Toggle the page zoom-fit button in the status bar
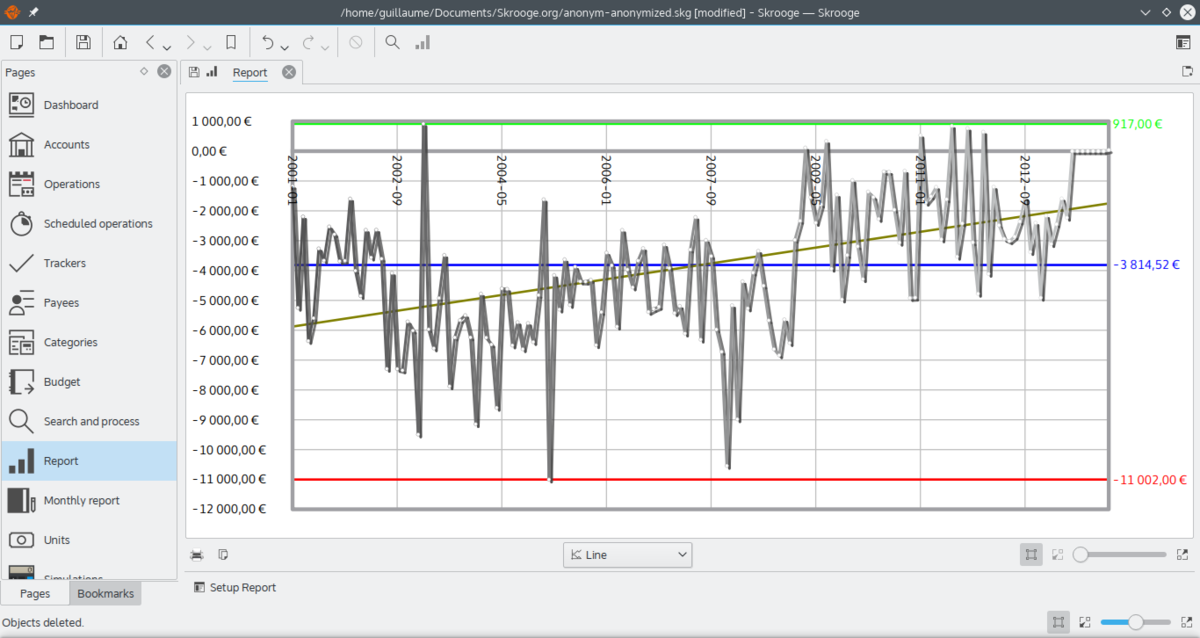 (x=1058, y=622)
